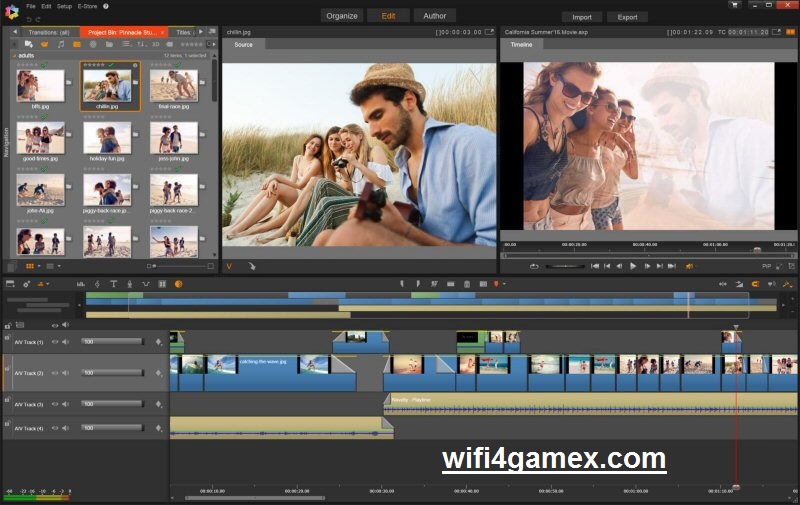The height and width of the screenshot is (505, 800).
Task: Open keyframe diamond menu on A/V Track (3)
Action: pyautogui.click(x=159, y=404)
